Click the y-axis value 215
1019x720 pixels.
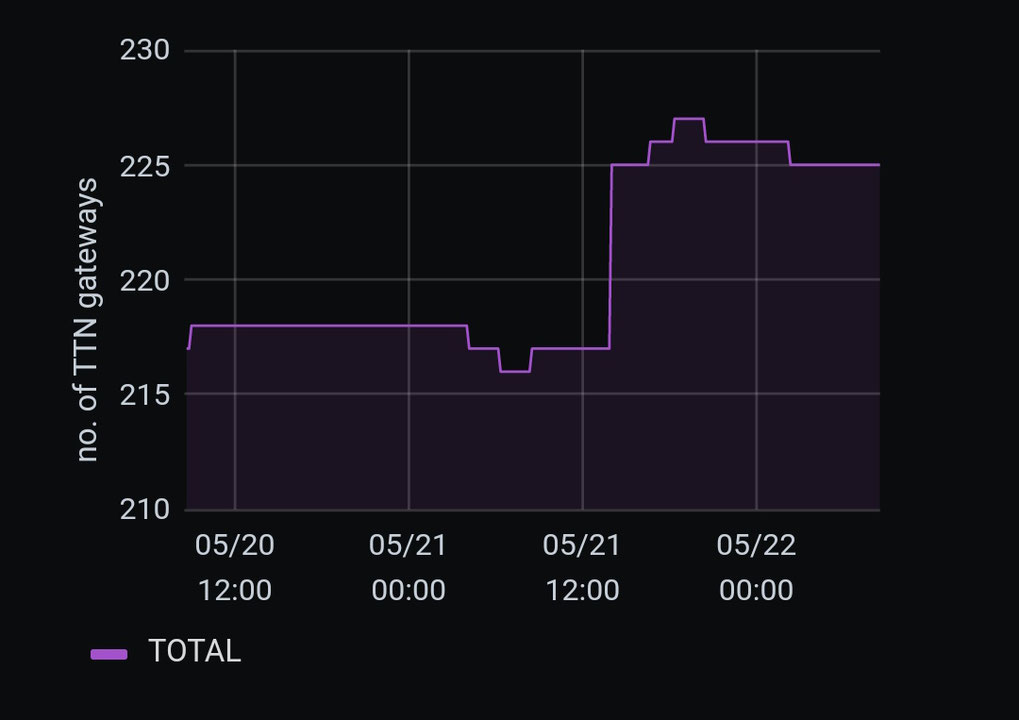click(144, 395)
